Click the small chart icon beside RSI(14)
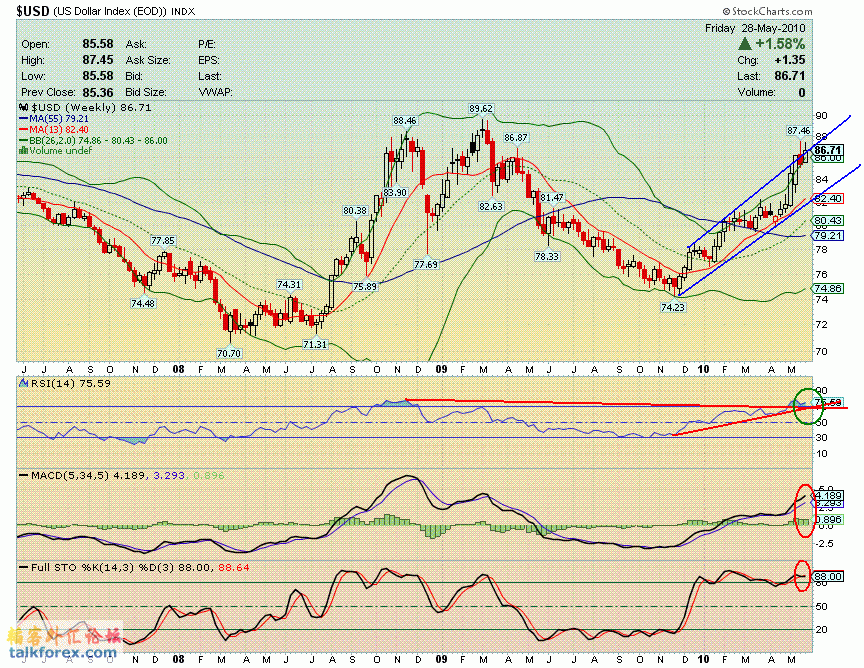 coord(24,383)
